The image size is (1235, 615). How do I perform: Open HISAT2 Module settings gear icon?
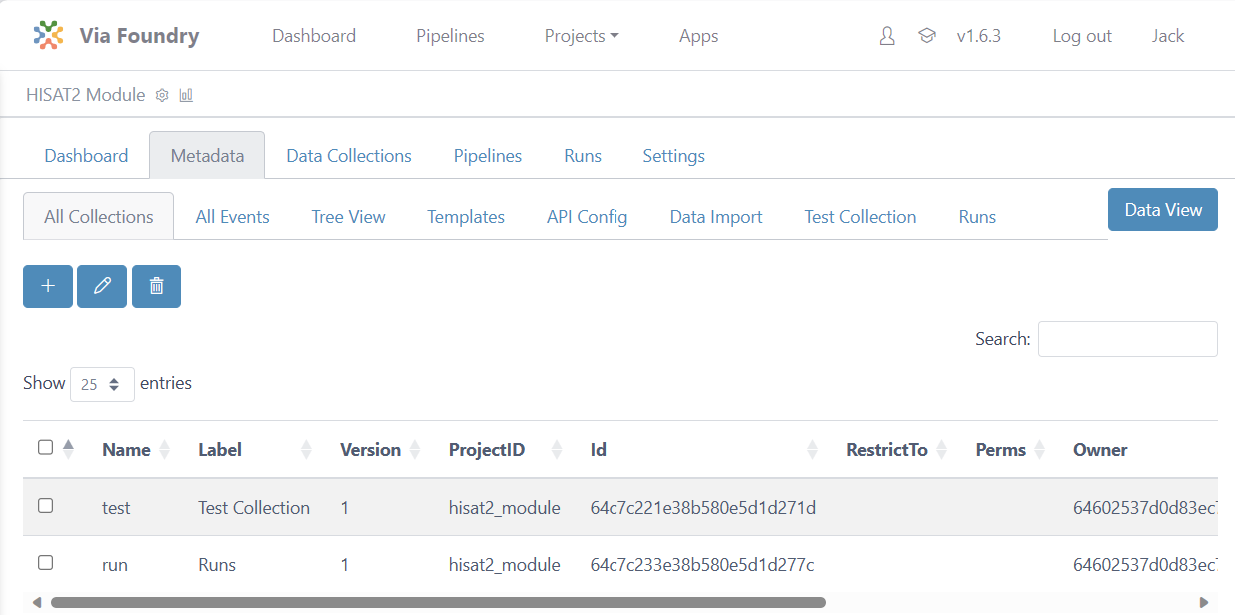tap(163, 95)
